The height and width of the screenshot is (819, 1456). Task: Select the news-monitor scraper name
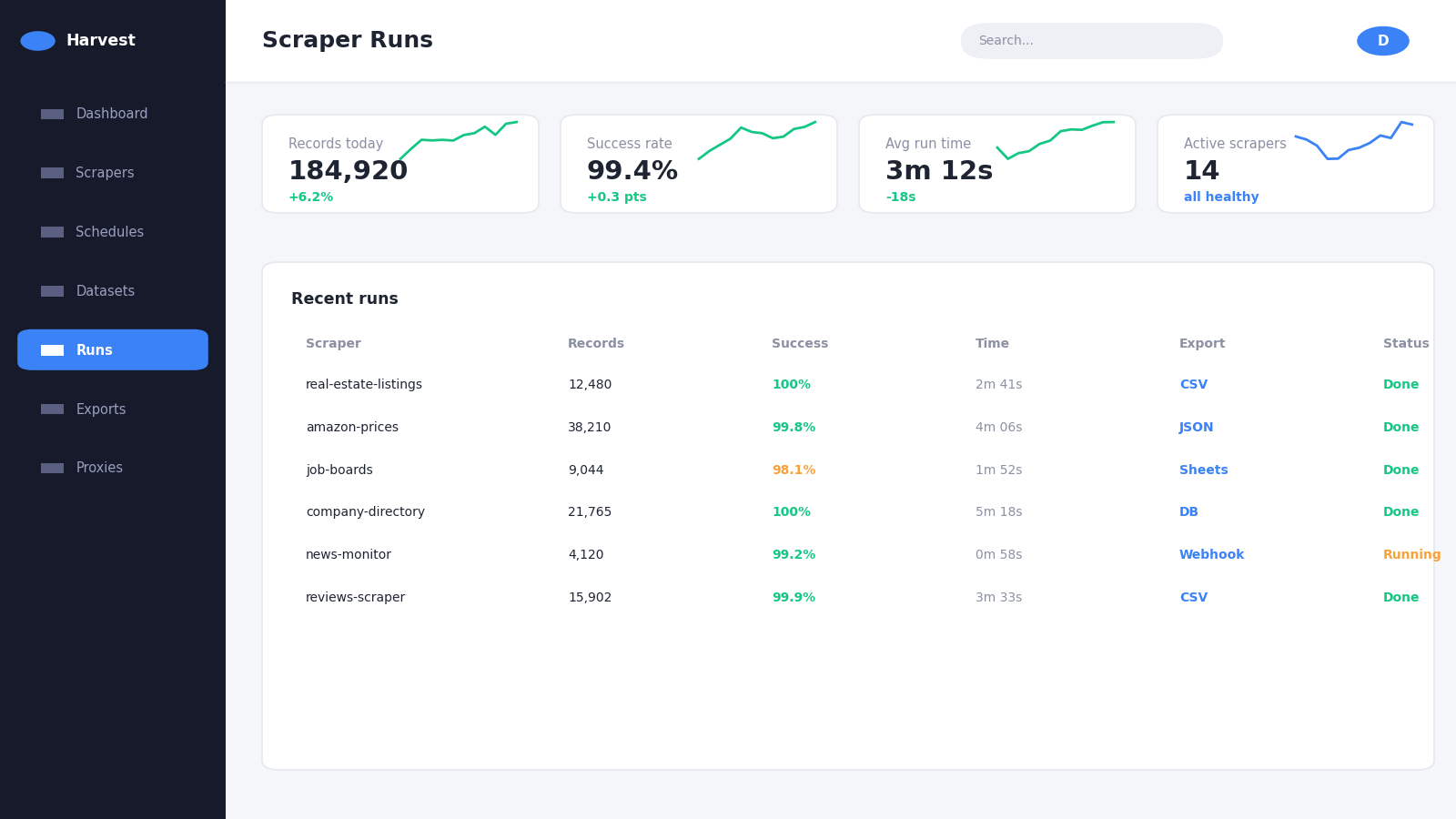pos(349,555)
